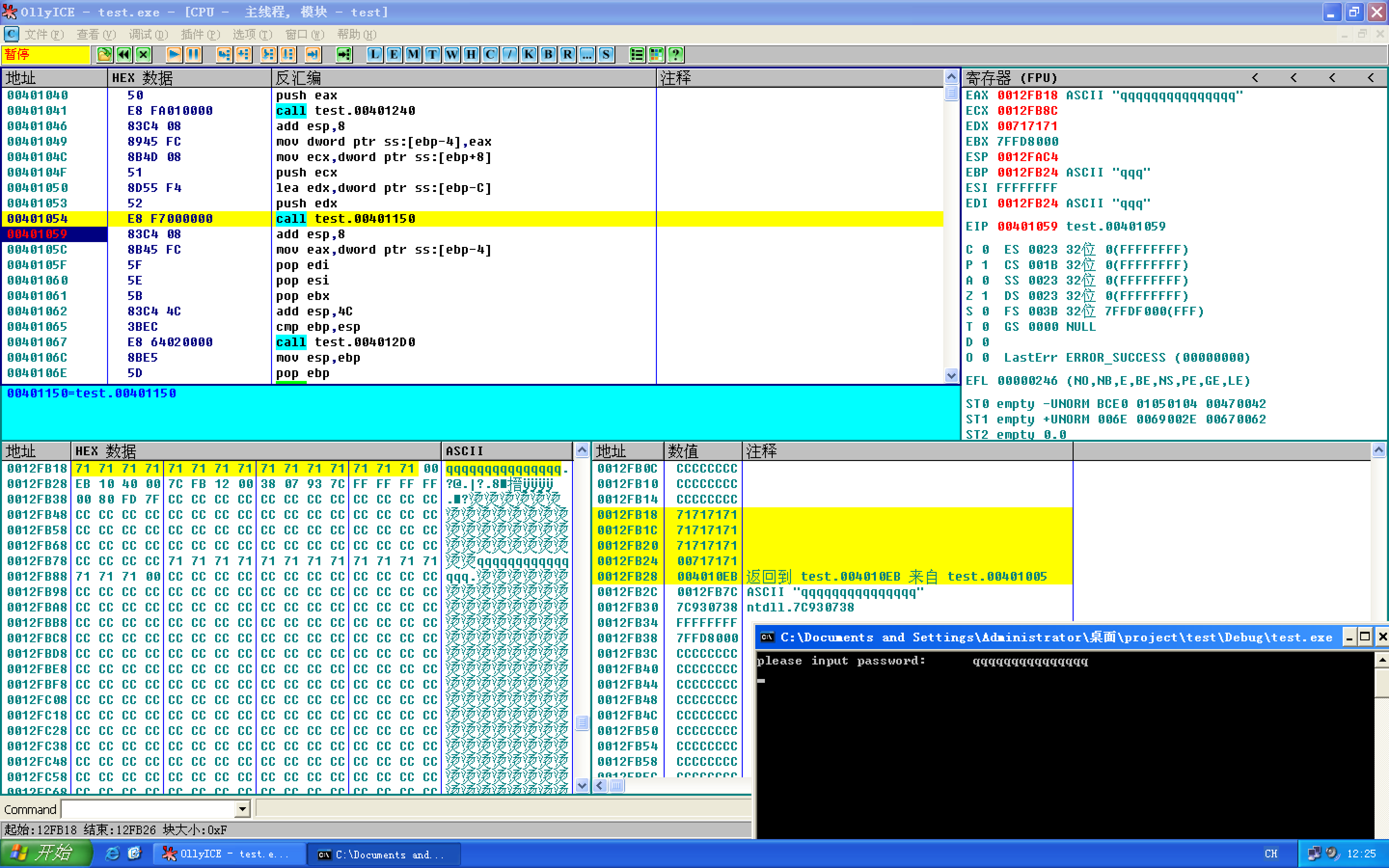Toggle the P flag value

click(x=985, y=265)
